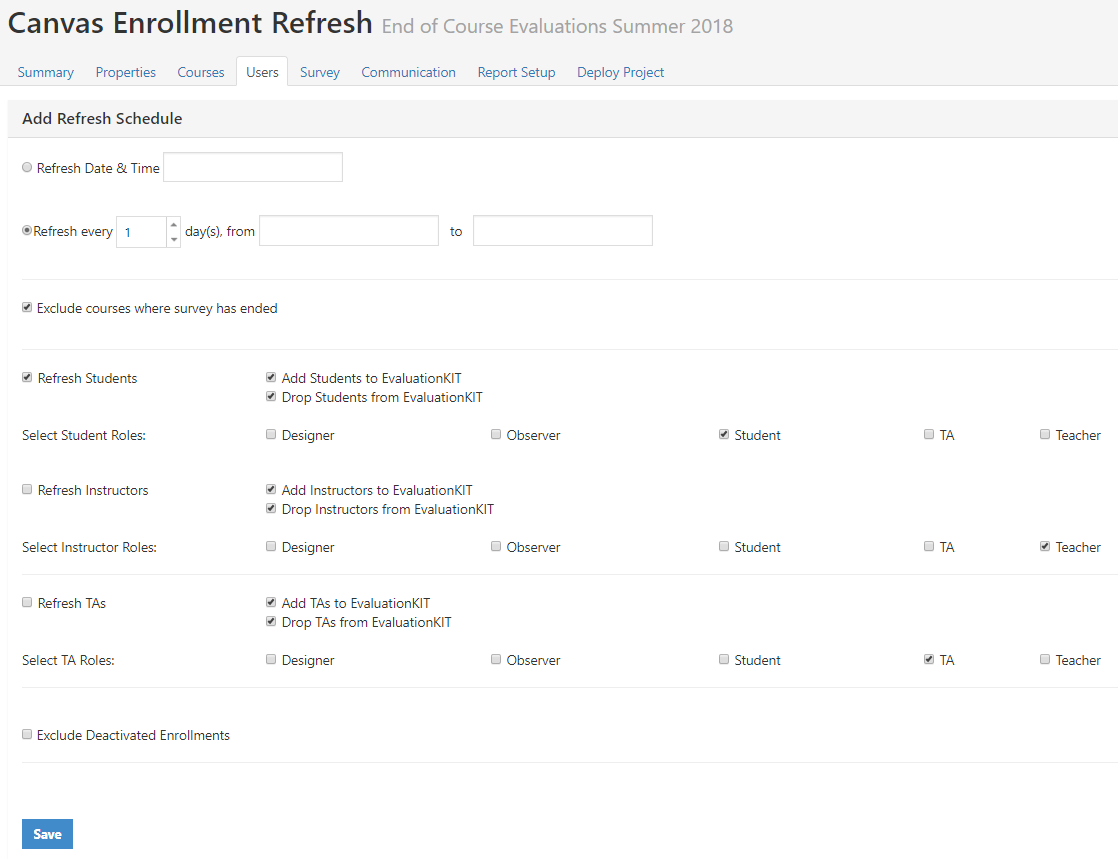Toggle the Refresh Students checkbox

pos(27,377)
